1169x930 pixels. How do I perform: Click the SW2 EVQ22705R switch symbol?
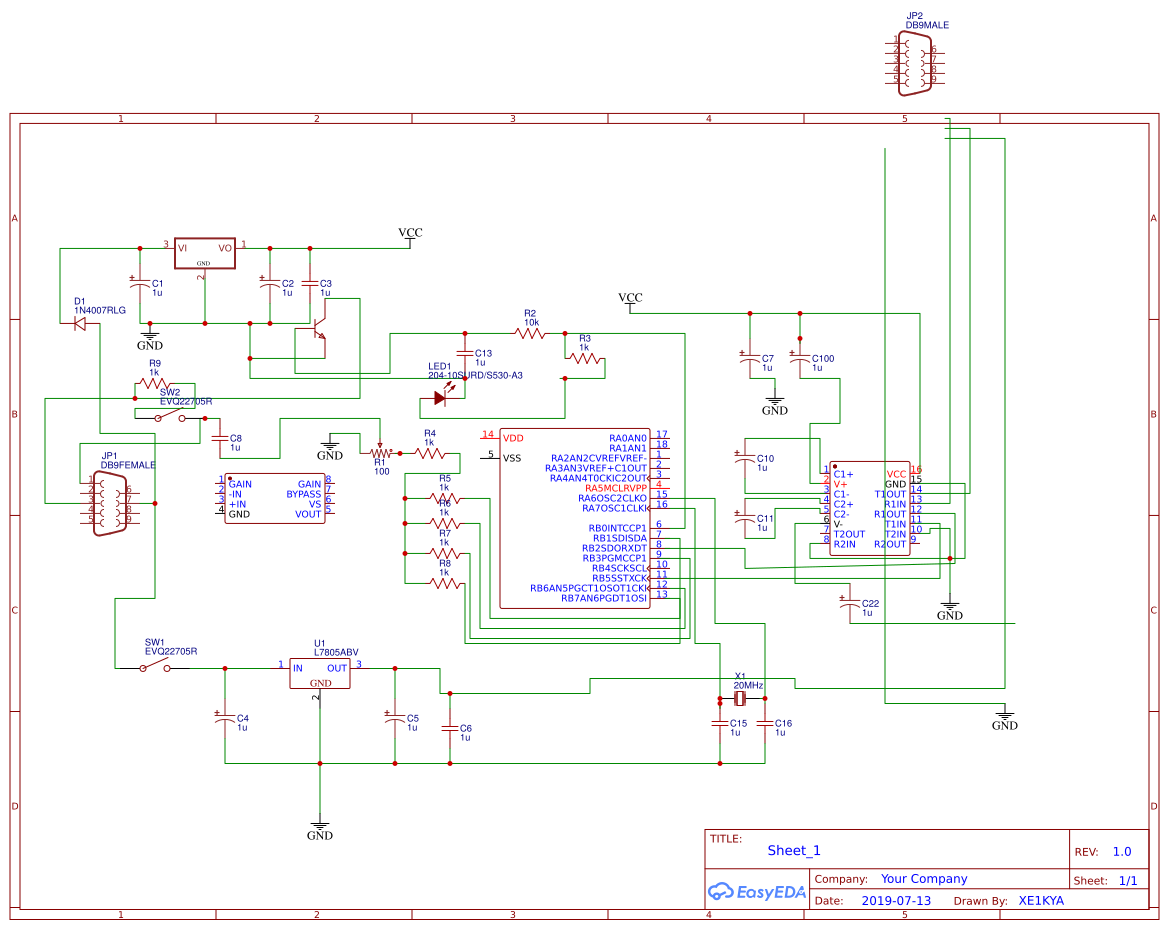[x=170, y=416]
